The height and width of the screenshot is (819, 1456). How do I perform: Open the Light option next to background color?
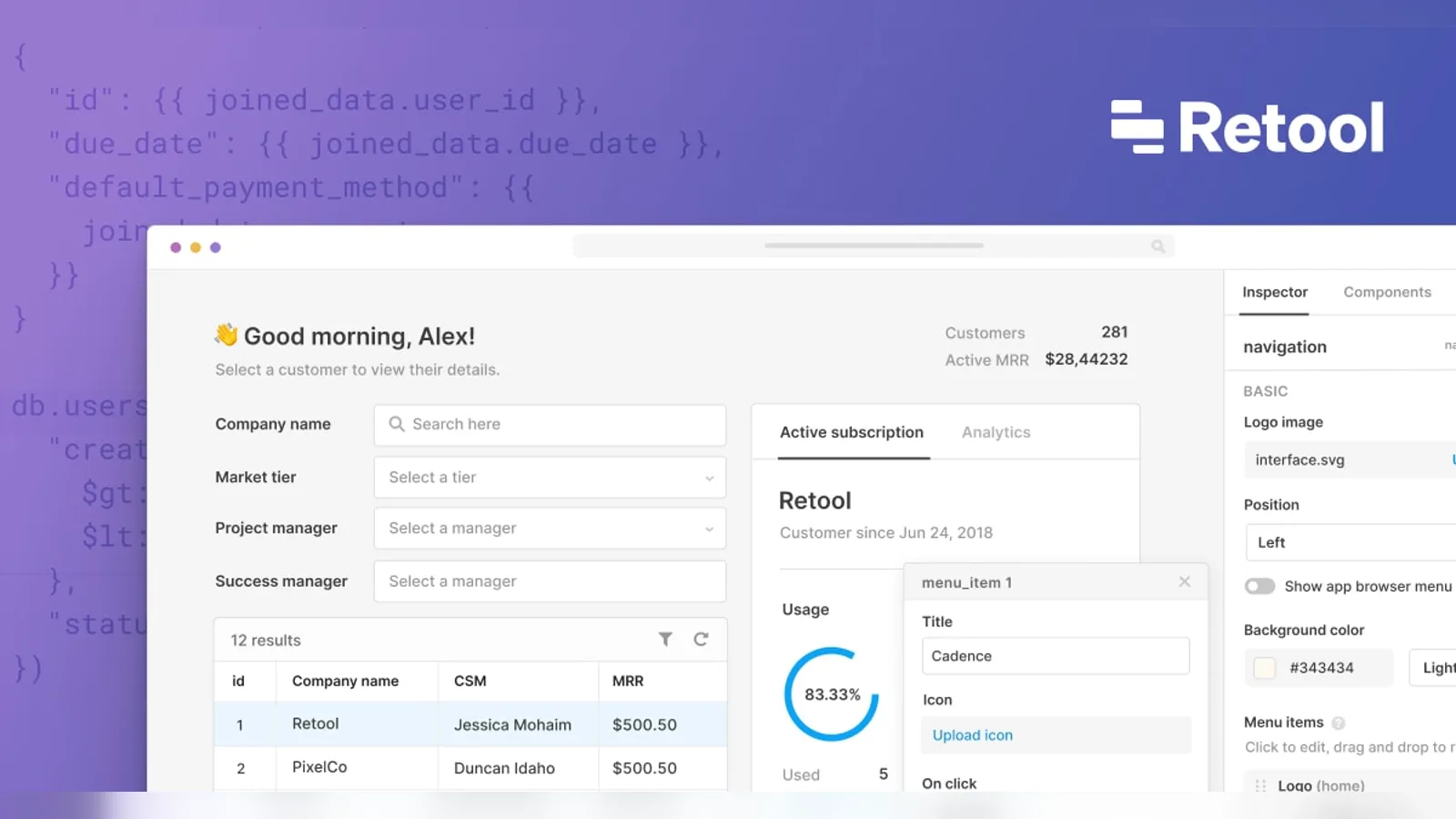pos(1433,668)
